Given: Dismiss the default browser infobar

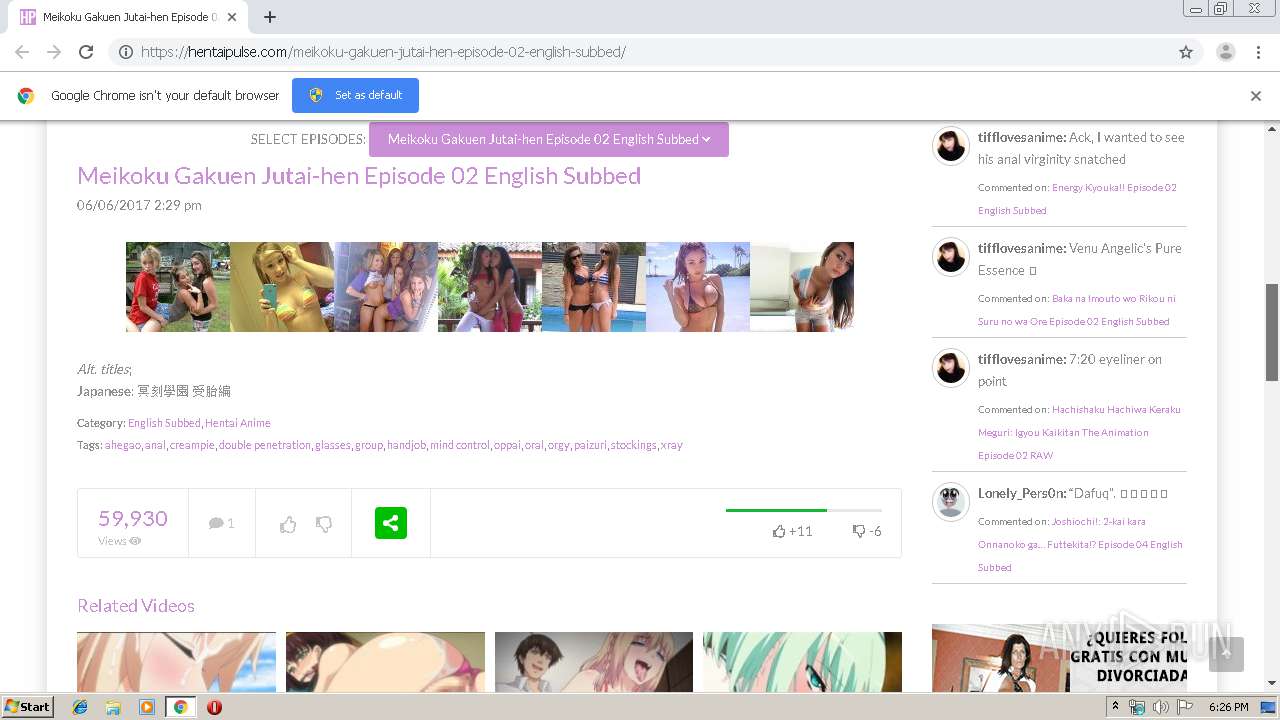Looking at the screenshot, I should 1256,96.
